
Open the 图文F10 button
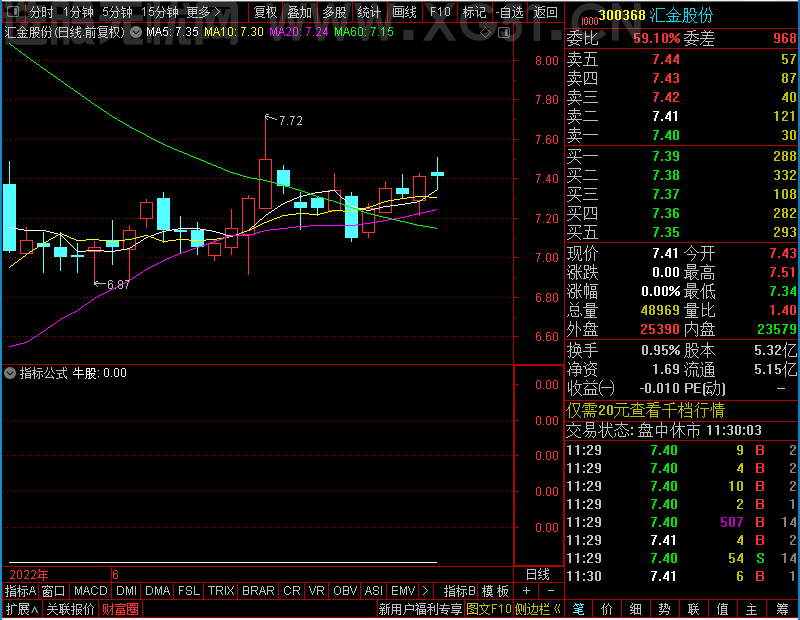coord(489,609)
